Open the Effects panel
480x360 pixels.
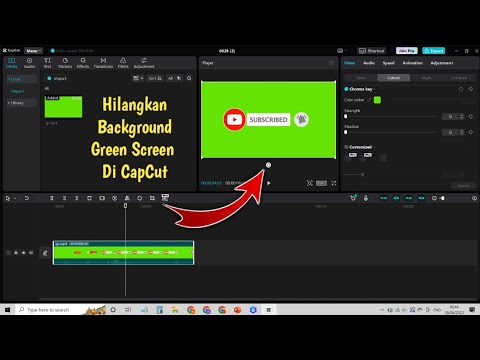(83, 63)
